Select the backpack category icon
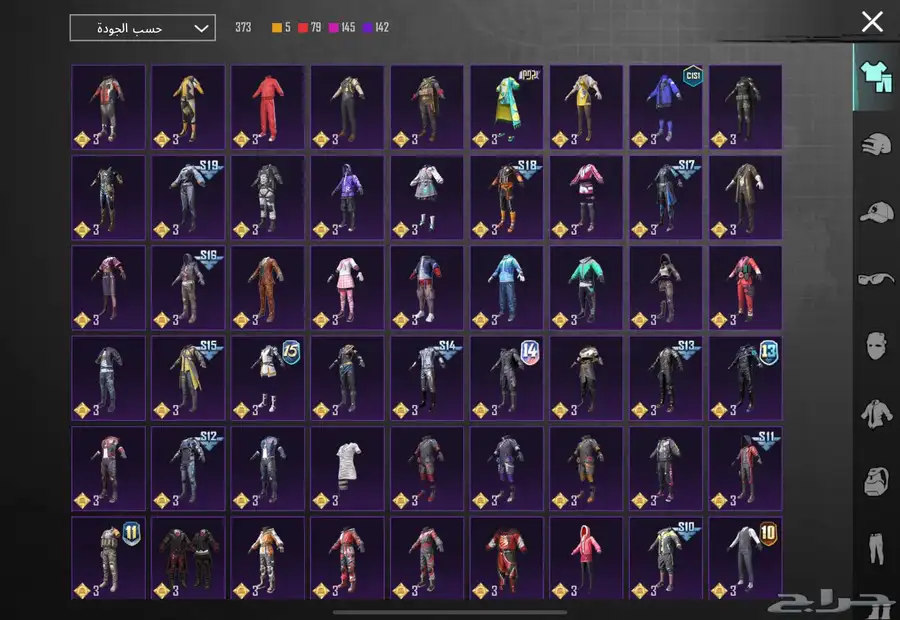Screen dimensions: 900x620 [x=876, y=480]
